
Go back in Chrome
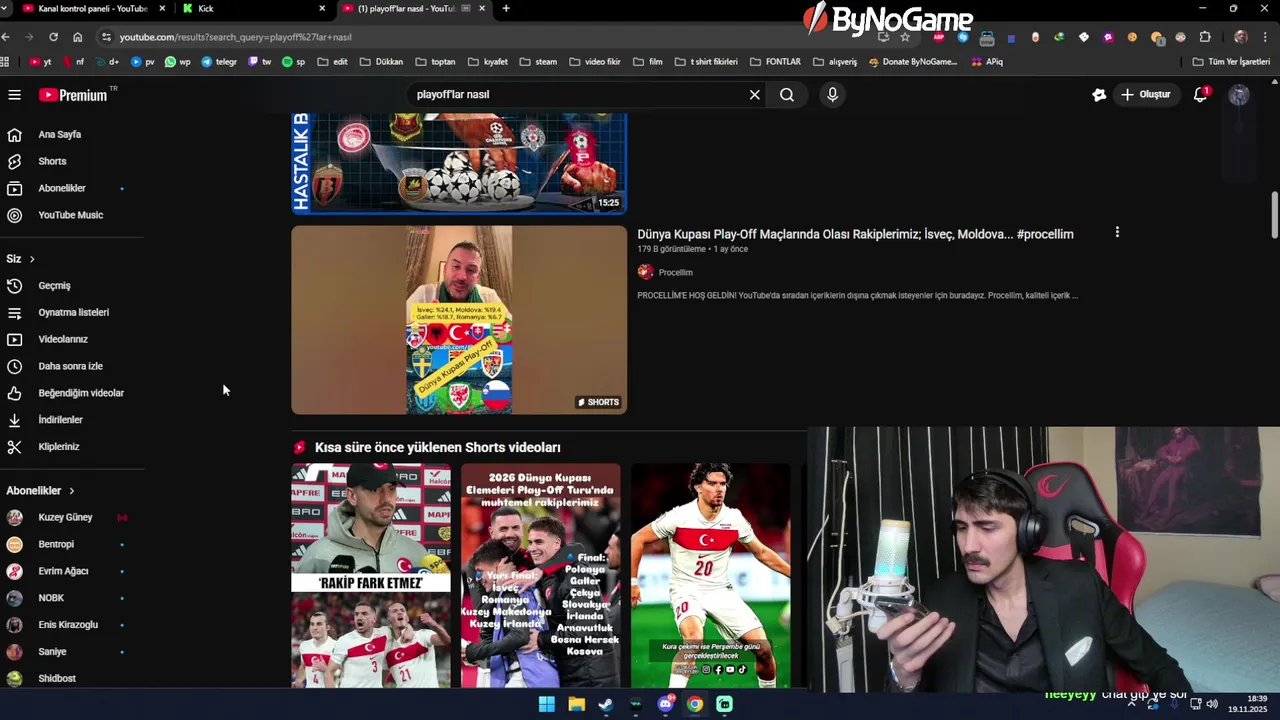[x=6, y=37]
